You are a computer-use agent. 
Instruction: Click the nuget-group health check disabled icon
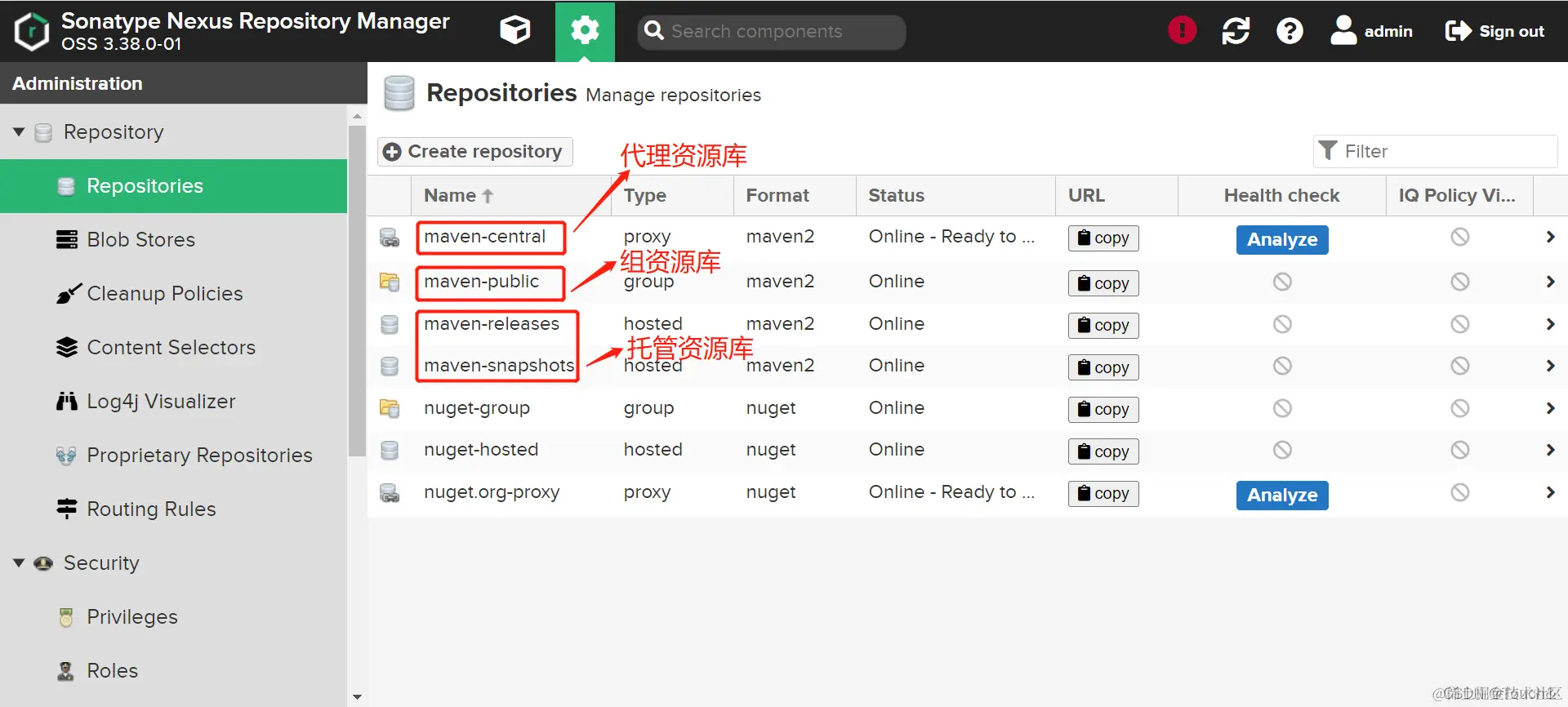coord(1282,408)
